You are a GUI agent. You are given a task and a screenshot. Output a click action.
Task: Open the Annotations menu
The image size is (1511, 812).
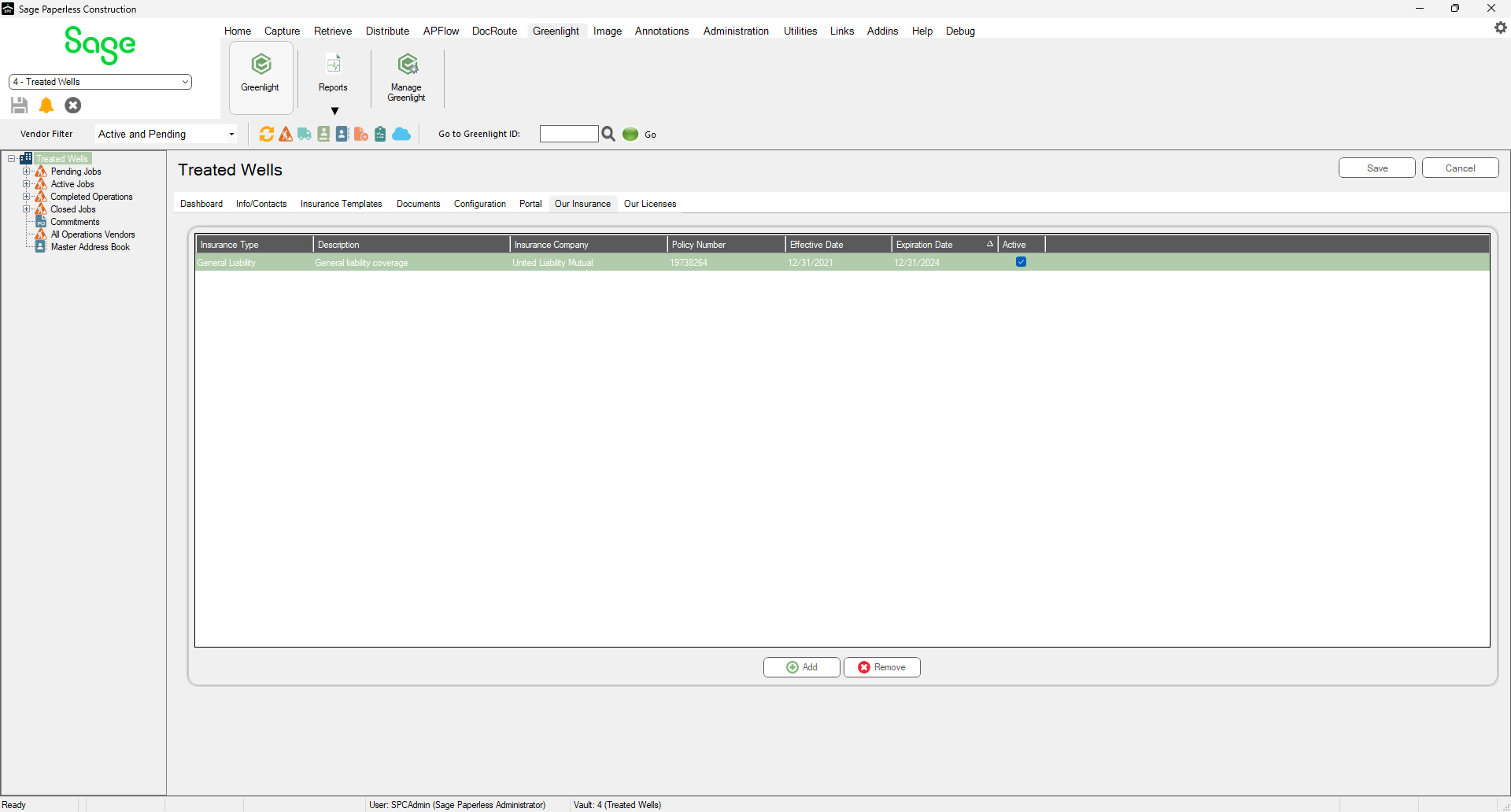(x=662, y=31)
